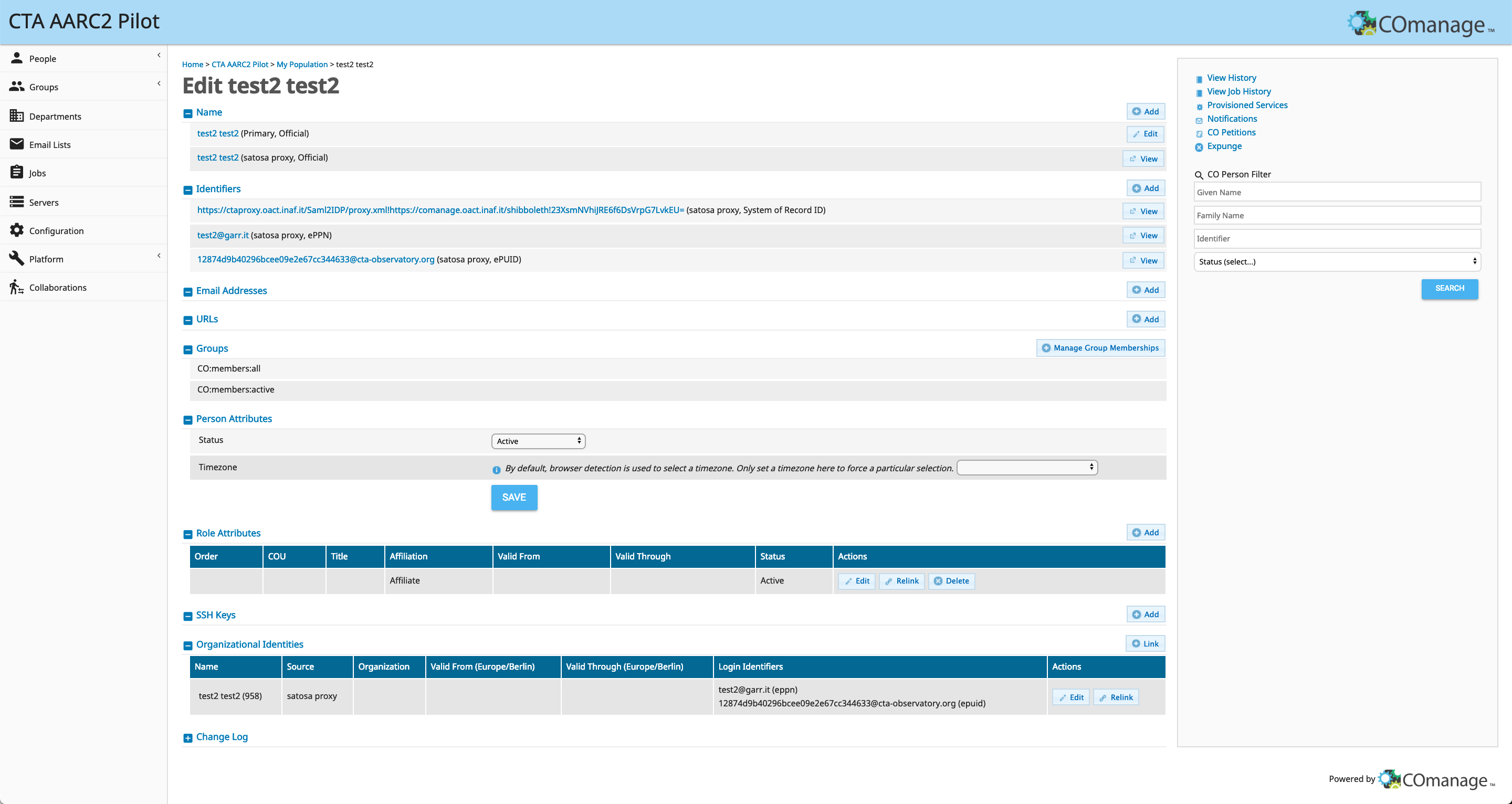Screen dimensions: 1512x804
Task: Click the Platform wrench icon
Action: pyautogui.click(x=16, y=258)
